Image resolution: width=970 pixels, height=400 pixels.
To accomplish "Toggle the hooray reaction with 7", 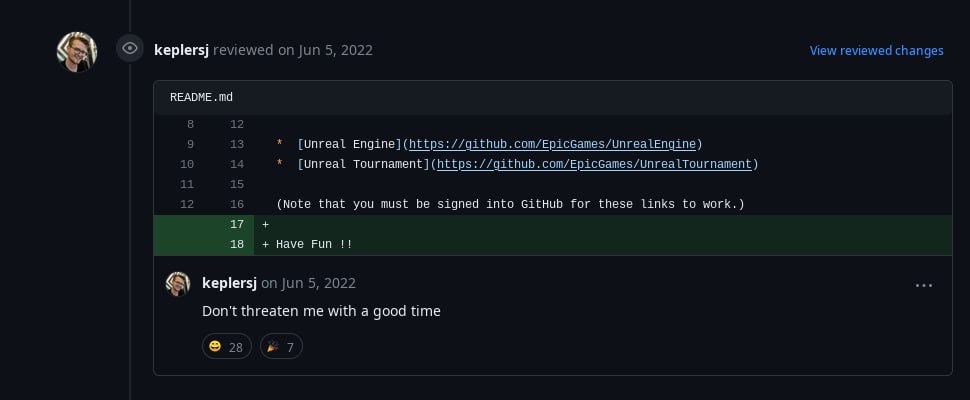I will (281, 346).
